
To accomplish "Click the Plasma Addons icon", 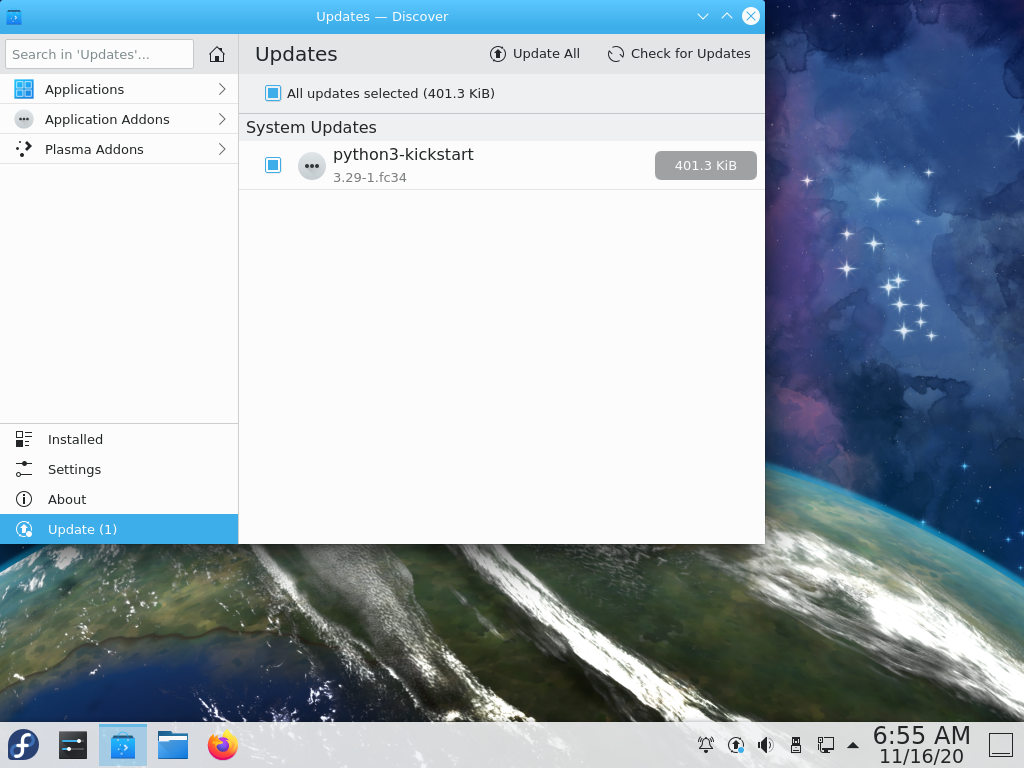I will (x=24, y=150).
